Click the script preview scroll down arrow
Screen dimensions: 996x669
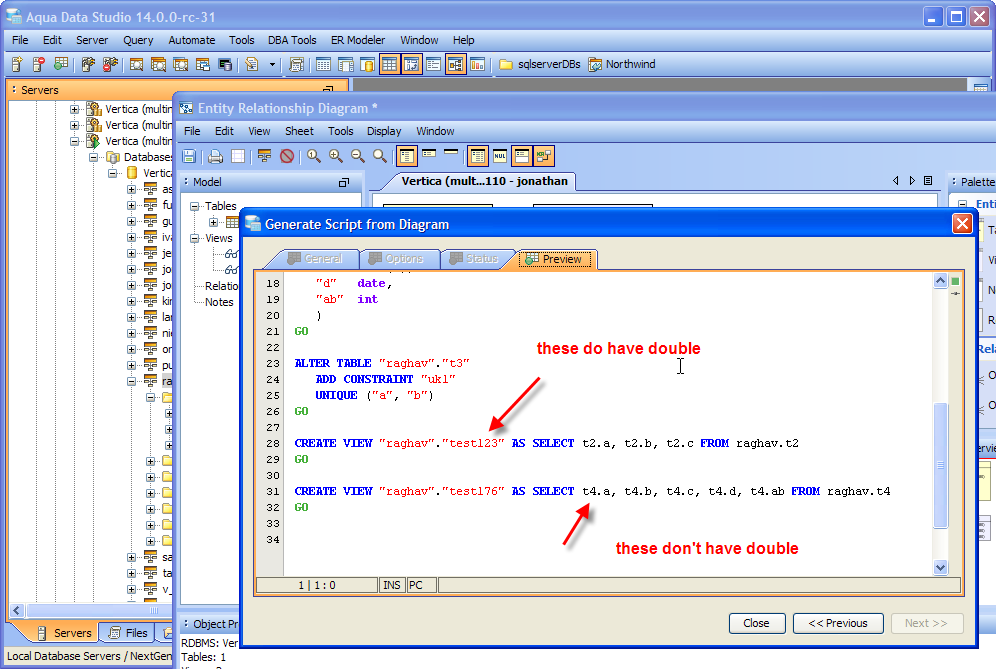coord(941,567)
